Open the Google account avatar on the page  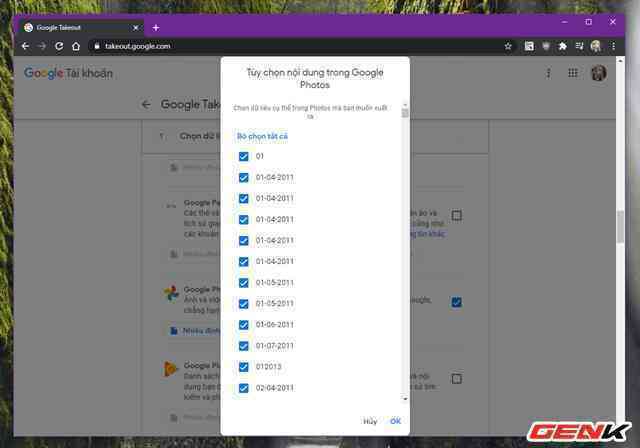[x=599, y=73]
